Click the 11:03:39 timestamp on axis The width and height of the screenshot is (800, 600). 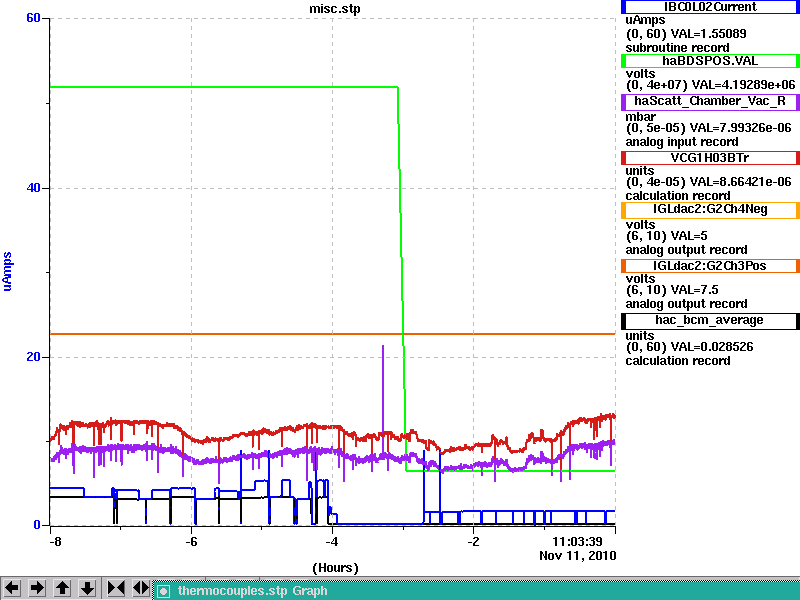coord(578,541)
